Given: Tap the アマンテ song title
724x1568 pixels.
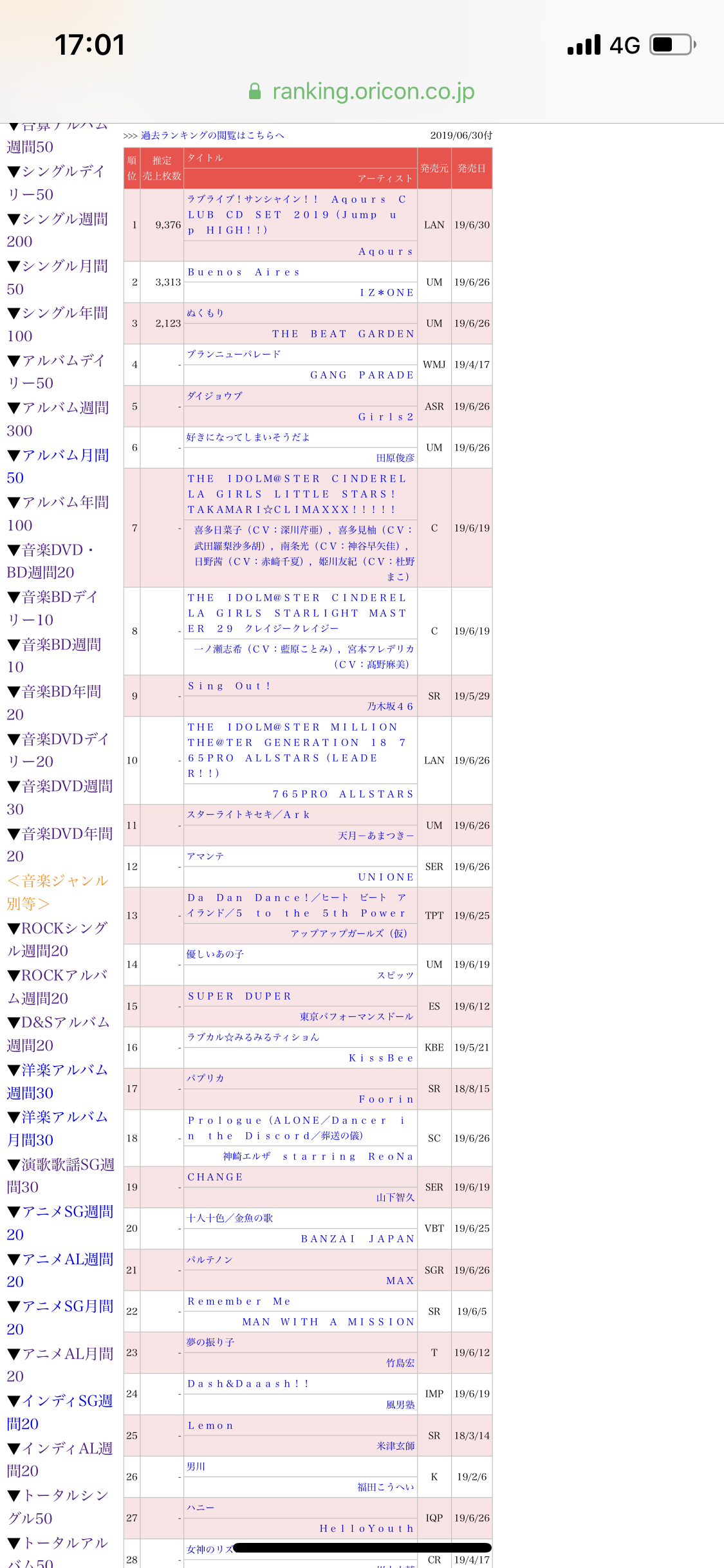Looking at the screenshot, I should [x=205, y=856].
